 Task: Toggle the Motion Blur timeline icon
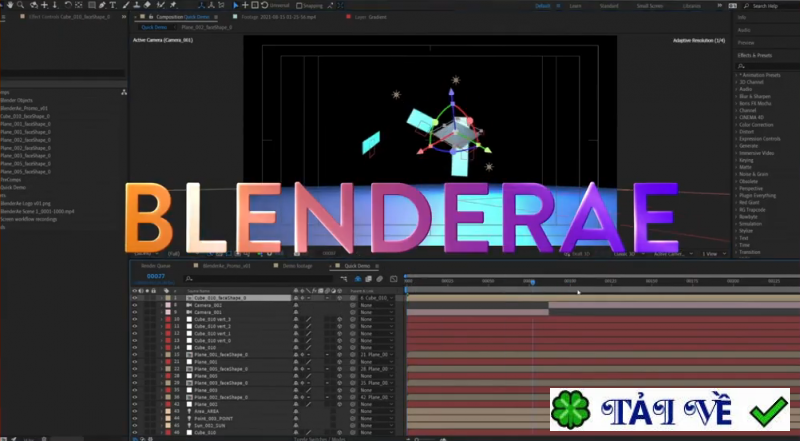coord(380,279)
